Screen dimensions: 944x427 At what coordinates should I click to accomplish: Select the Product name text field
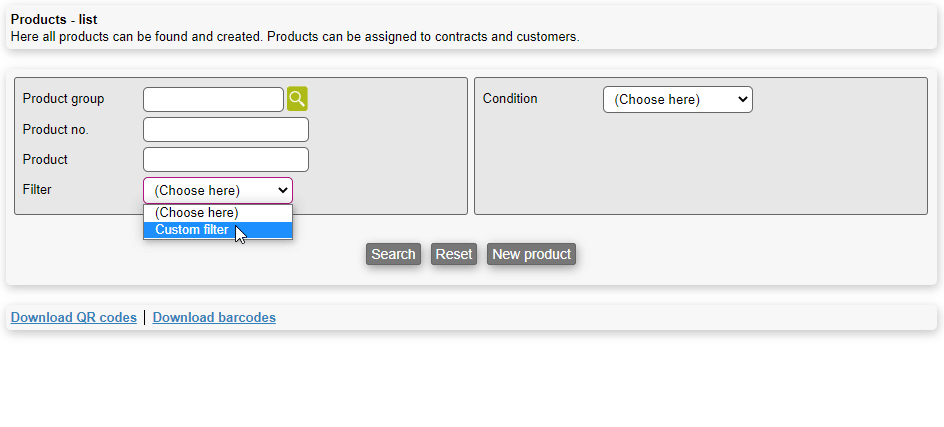coord(226,160)
